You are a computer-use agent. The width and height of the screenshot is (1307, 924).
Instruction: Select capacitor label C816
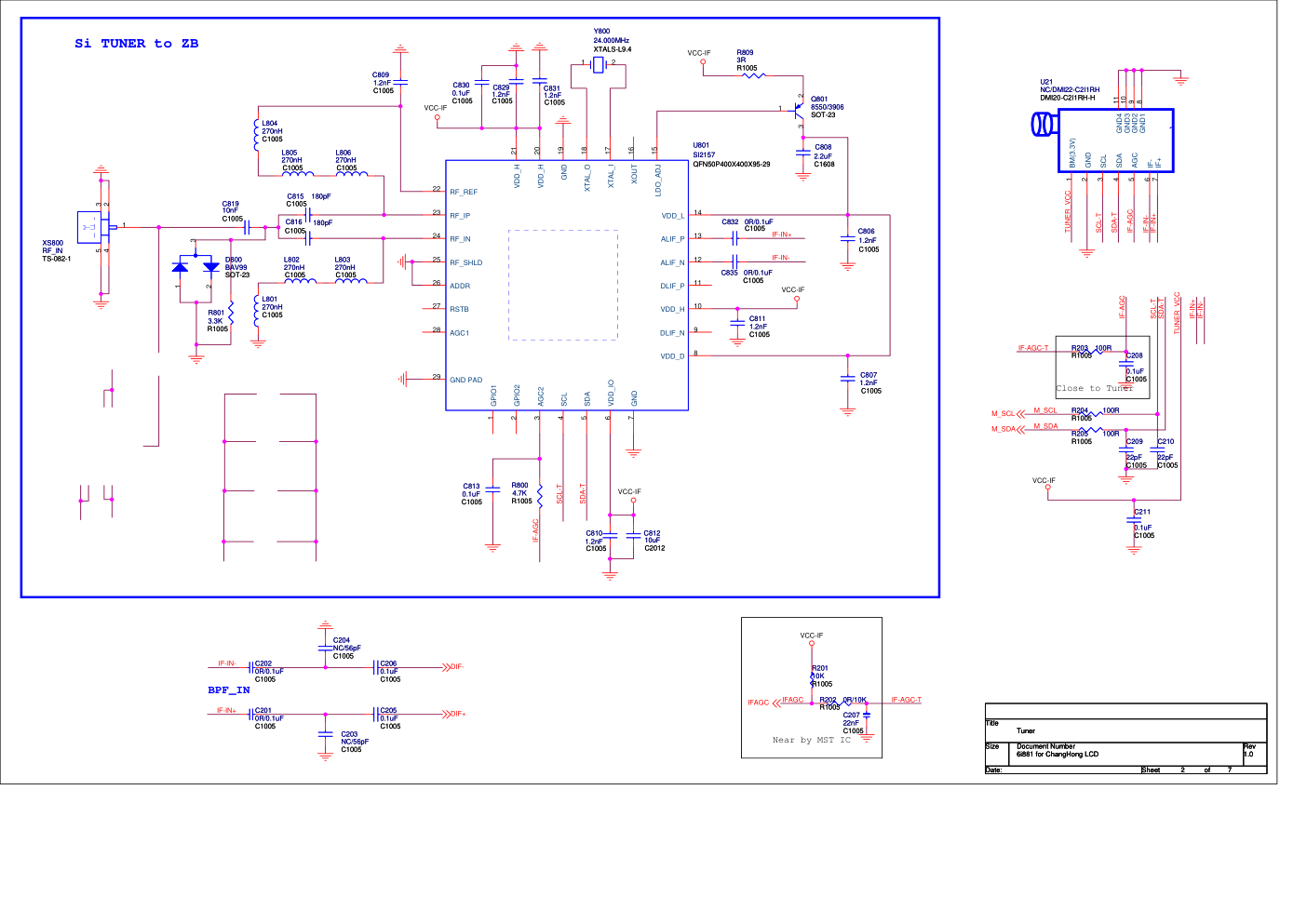294,222
